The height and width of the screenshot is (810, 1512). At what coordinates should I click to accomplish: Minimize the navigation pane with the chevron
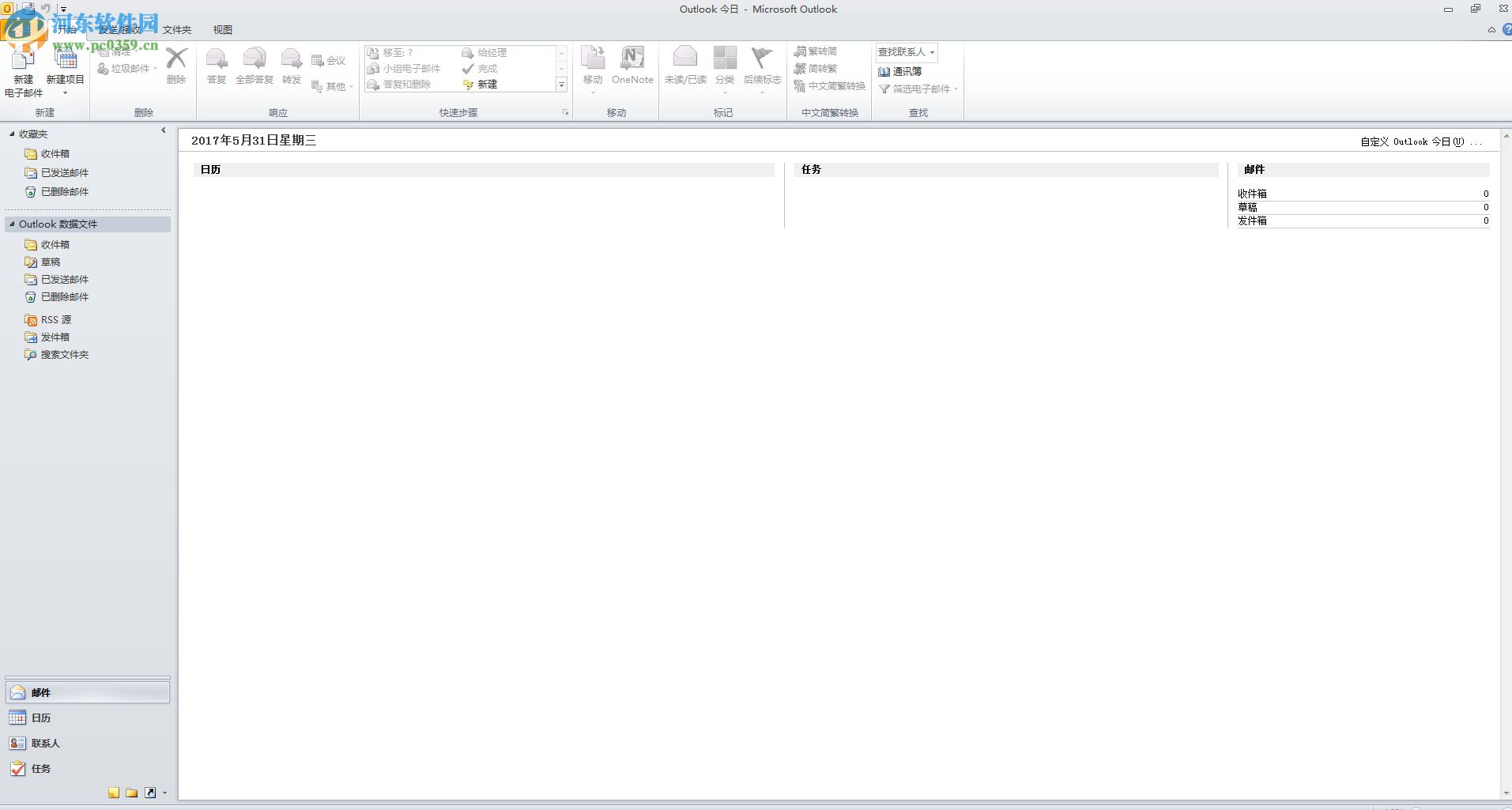tap(164, 131)
